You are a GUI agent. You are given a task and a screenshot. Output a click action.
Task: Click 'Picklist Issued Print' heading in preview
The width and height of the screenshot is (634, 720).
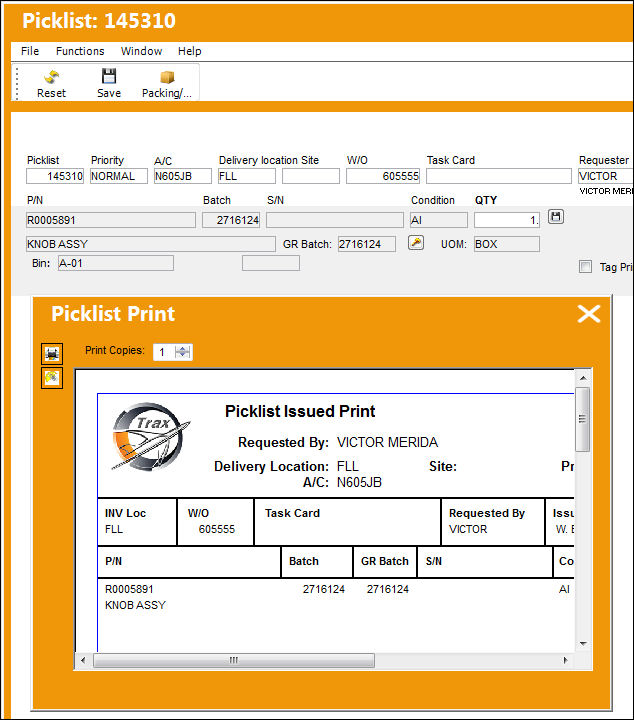[x=300, y=411]
